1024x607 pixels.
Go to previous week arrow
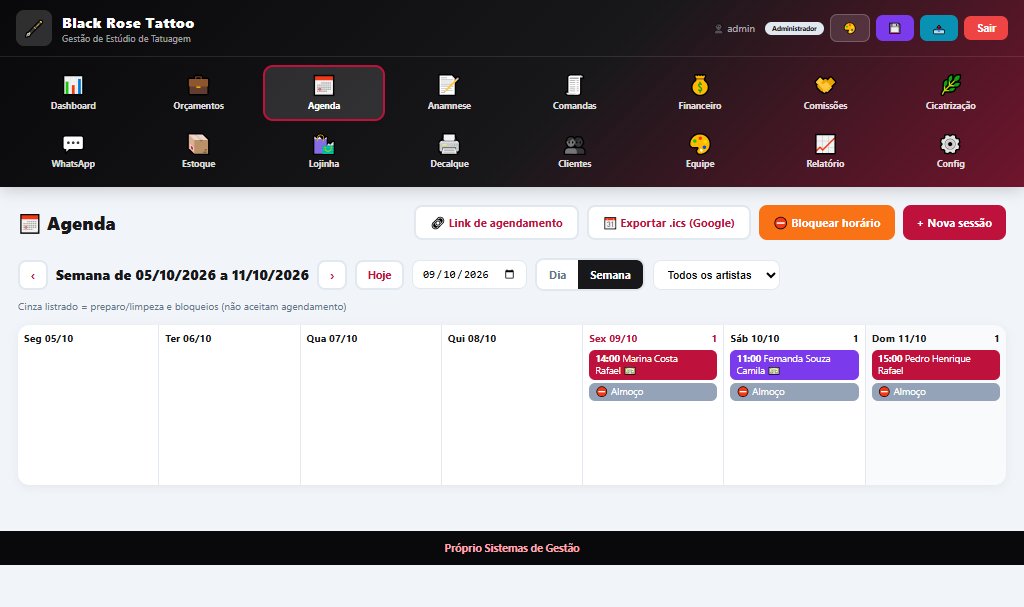tap(33, 275)
